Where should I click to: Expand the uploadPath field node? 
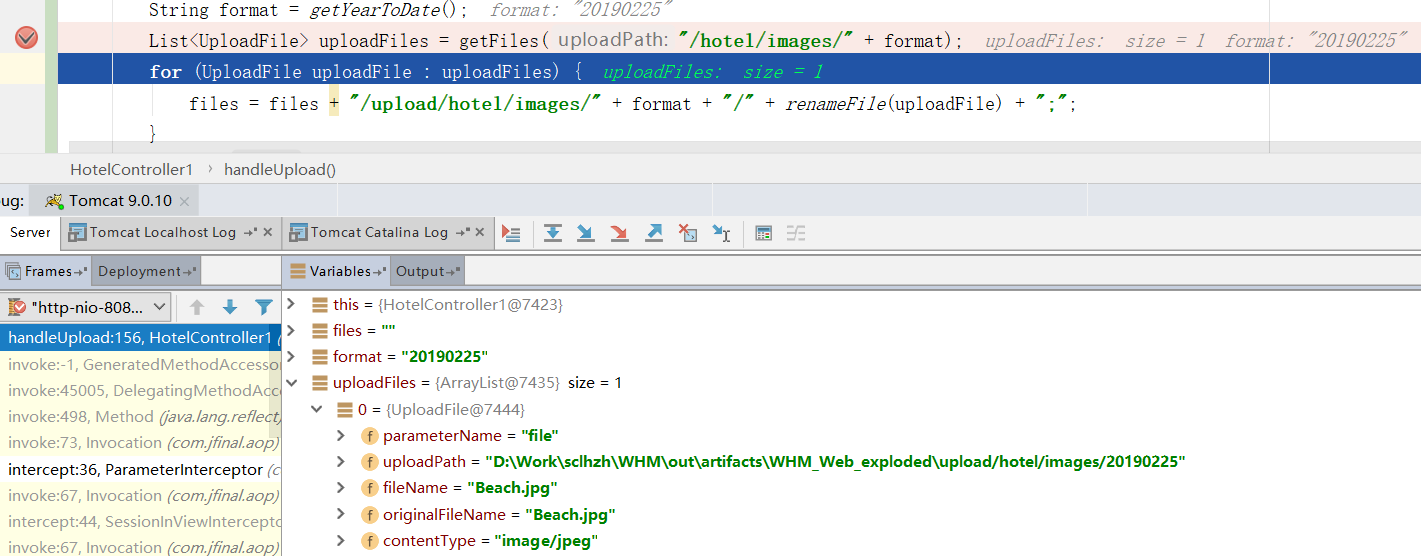[x=341, y=462]
